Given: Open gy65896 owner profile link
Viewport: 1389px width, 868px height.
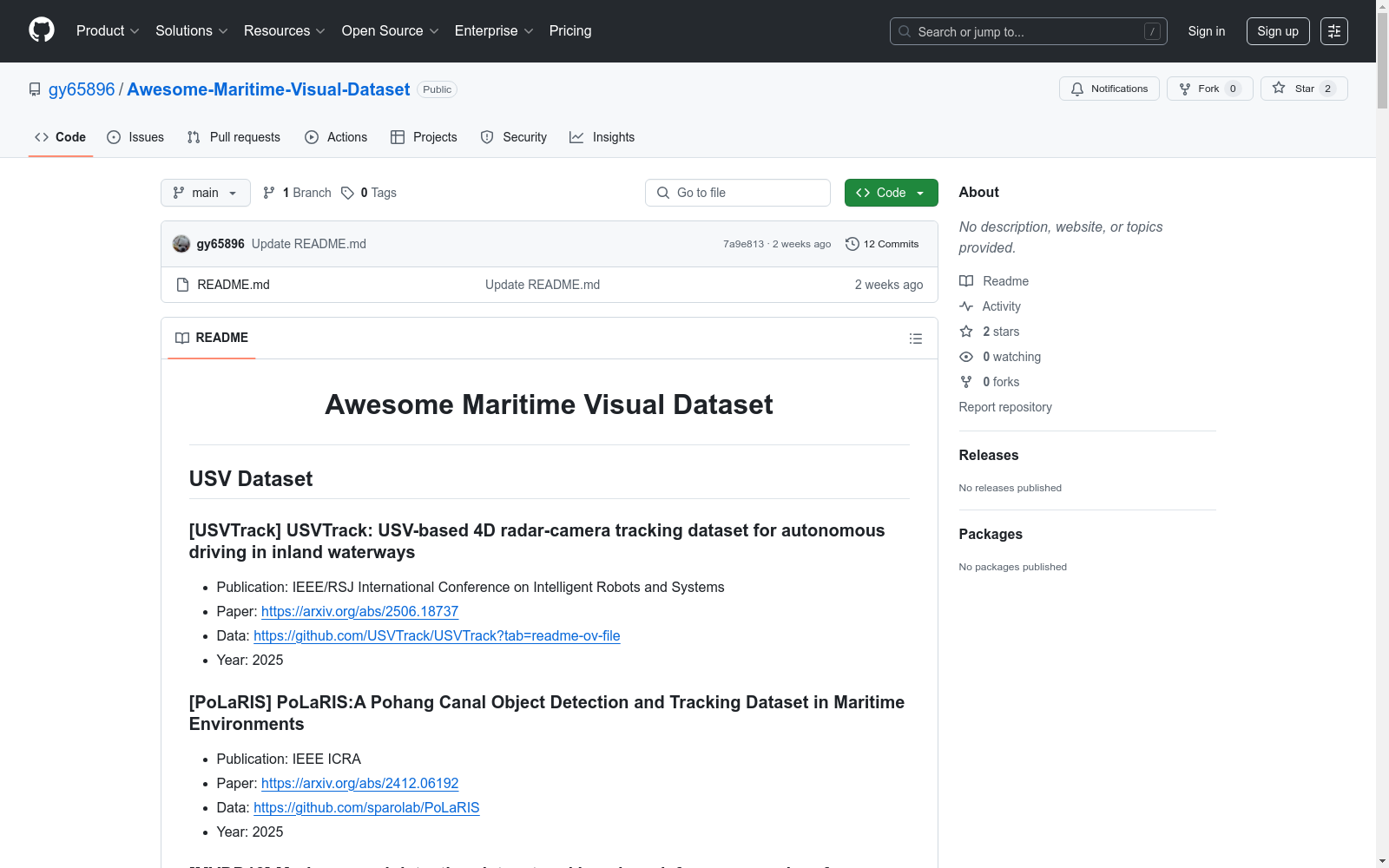Looking at the screenshot, I should tap(82, 89).
